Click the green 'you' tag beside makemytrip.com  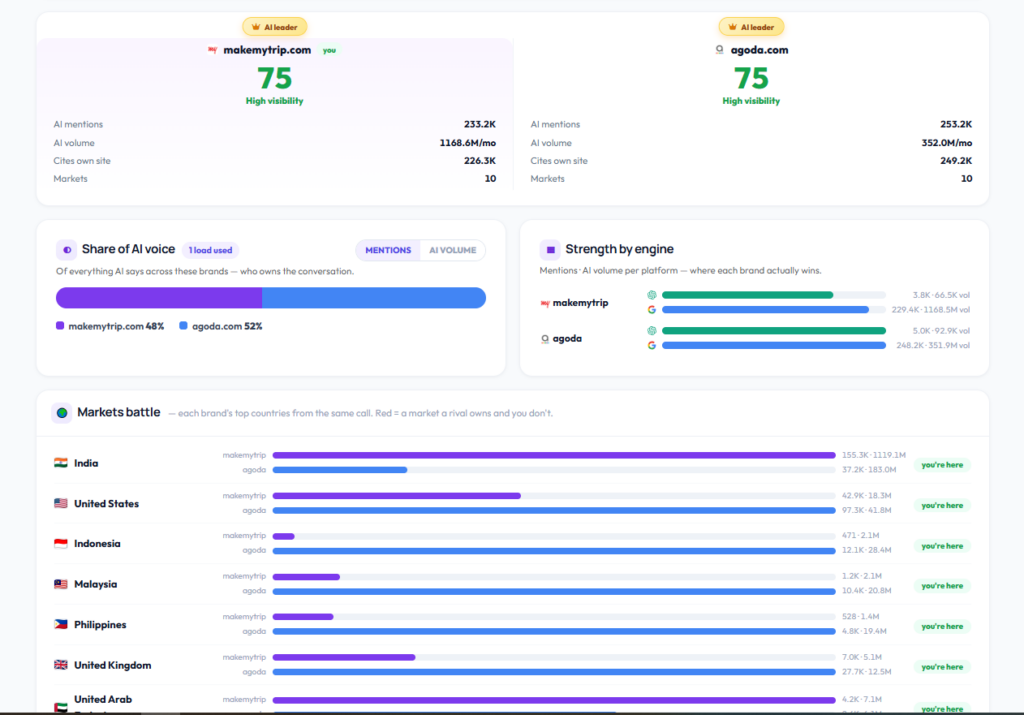(x=329, y=50)
